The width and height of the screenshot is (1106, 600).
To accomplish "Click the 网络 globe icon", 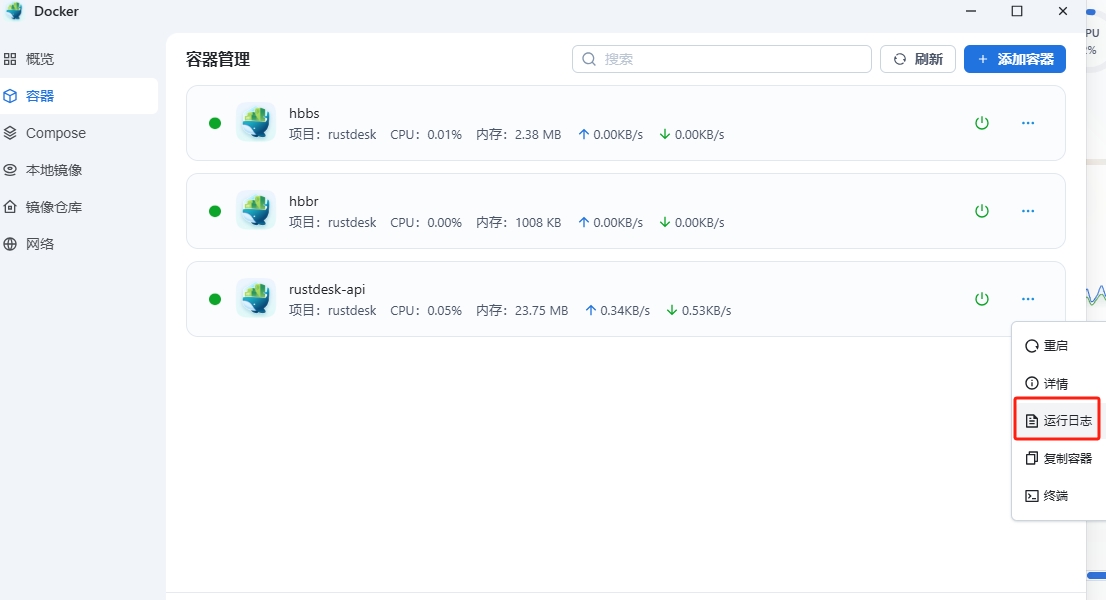I will click(x=10, y=244).
